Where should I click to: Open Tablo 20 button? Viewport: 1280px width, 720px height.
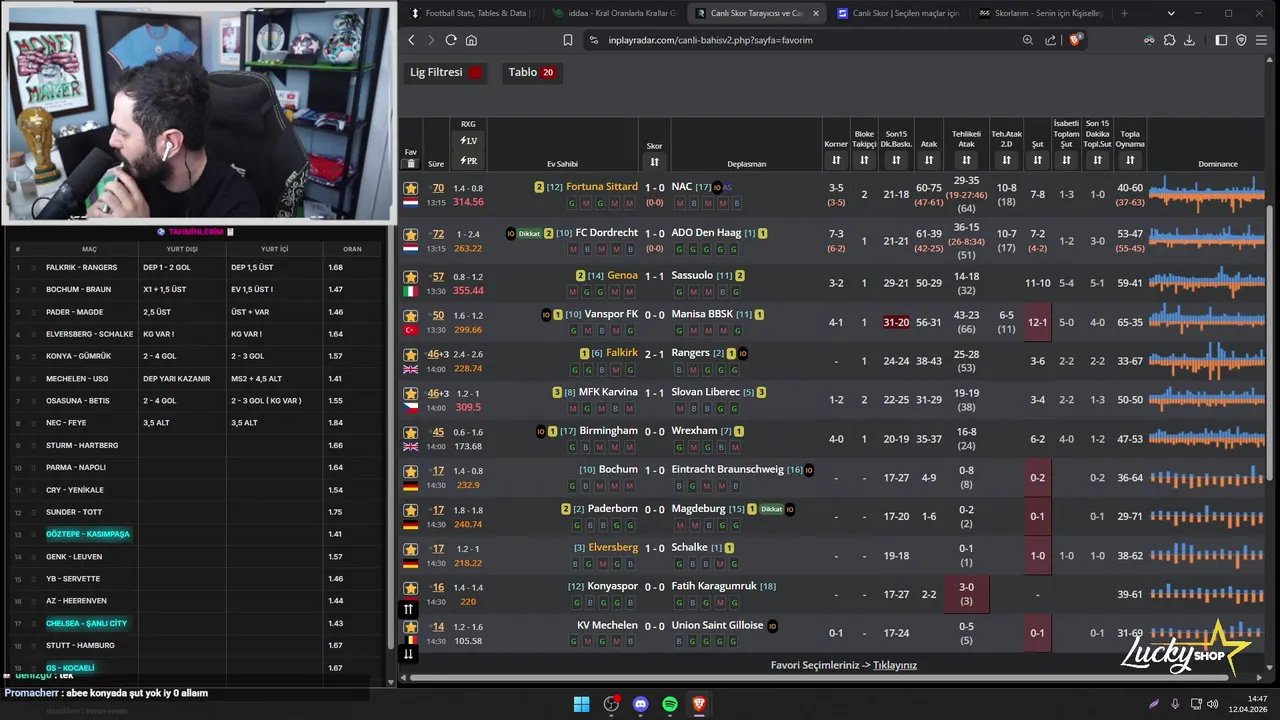pyautogui.click(x=531, y=72)
